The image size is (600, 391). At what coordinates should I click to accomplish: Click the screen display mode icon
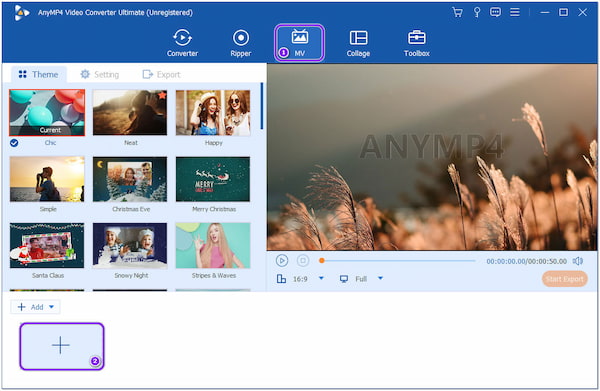coord(344,279)
